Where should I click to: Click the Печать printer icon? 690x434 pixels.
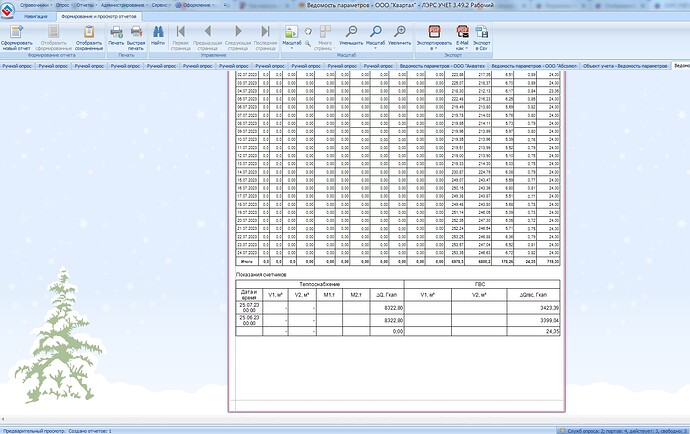point(116,32)
